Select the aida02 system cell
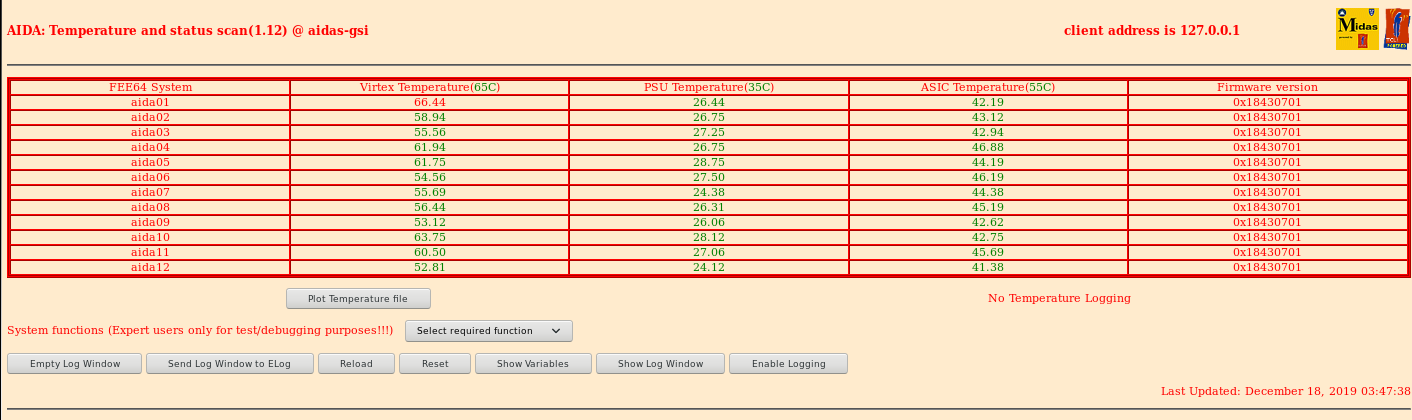Screen dimensions: 1412x420 (151, 118)
